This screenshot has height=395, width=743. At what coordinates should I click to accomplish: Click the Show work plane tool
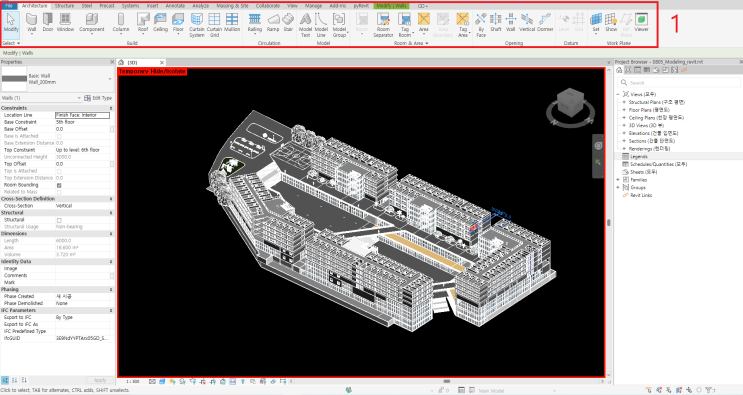coord(611,22)
